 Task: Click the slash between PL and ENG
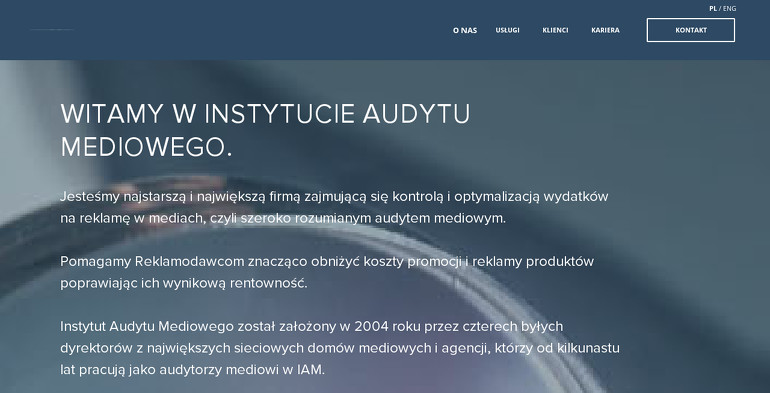(720, 8)
